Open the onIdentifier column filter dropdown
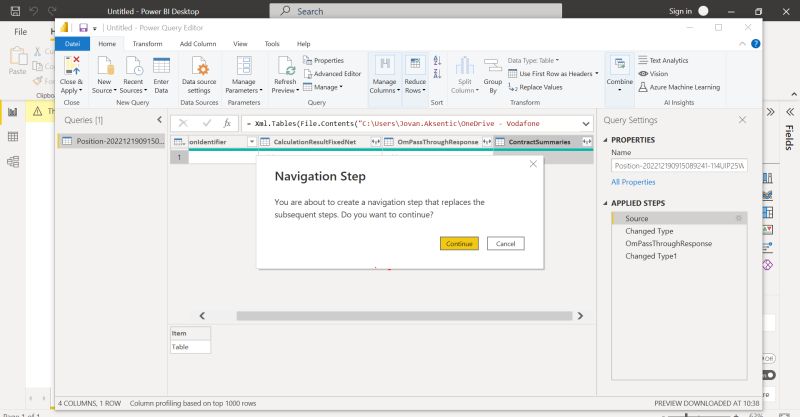Viewport: 800px width, 417px height. [x=252, y=142]
